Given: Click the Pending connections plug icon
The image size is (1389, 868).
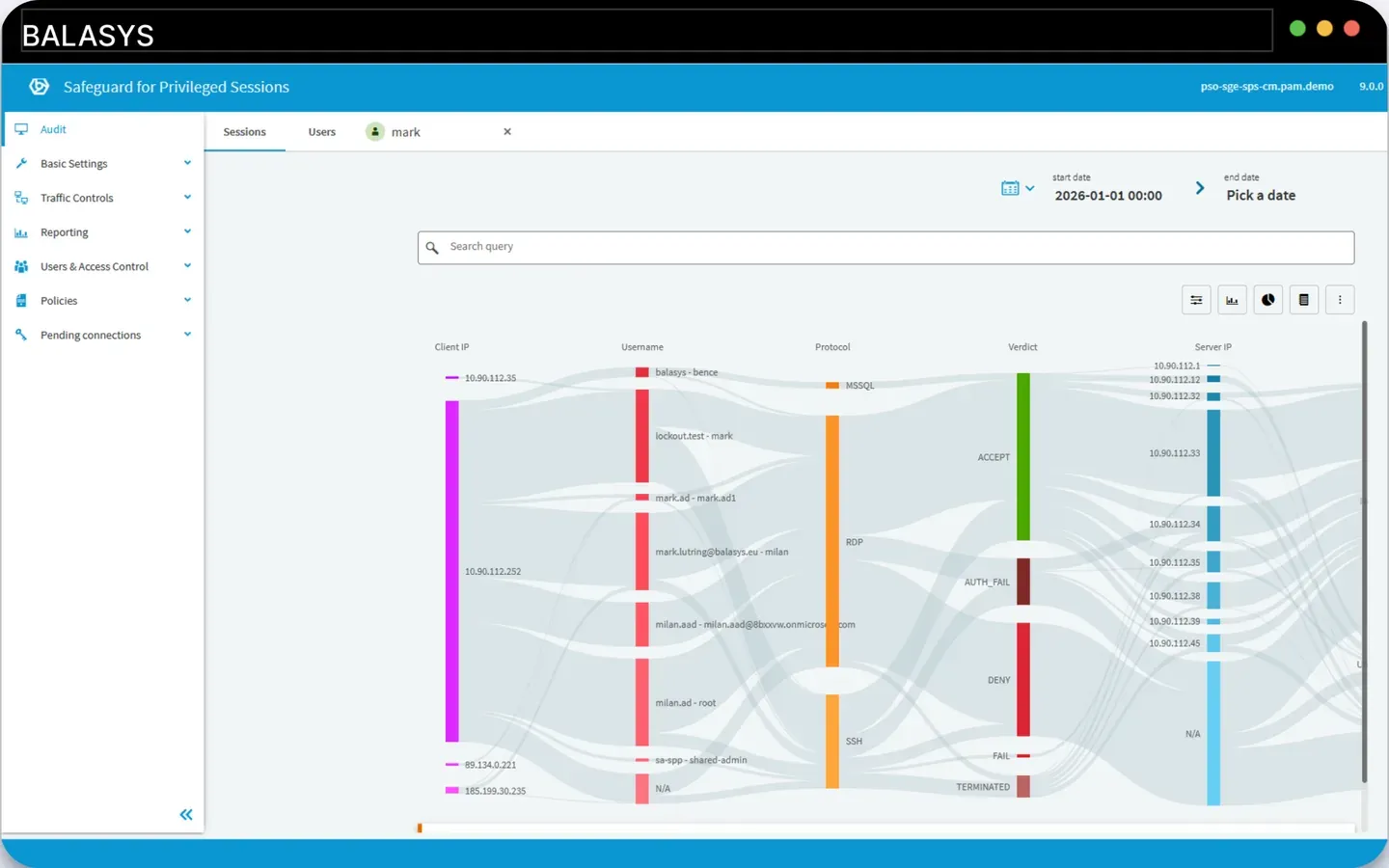Looking at the screenshot, I should (x=21, y=335).
